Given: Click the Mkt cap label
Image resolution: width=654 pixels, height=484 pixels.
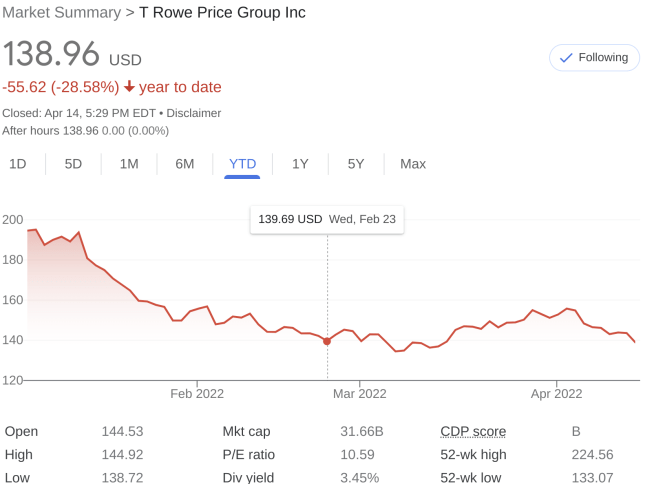Looking at the screenshot, I should tap(247, 431).
